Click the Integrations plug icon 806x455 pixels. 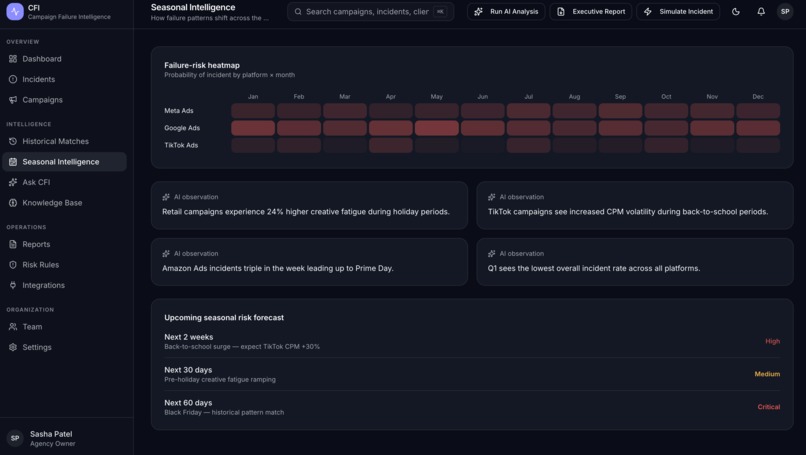(x=13, y=285)
